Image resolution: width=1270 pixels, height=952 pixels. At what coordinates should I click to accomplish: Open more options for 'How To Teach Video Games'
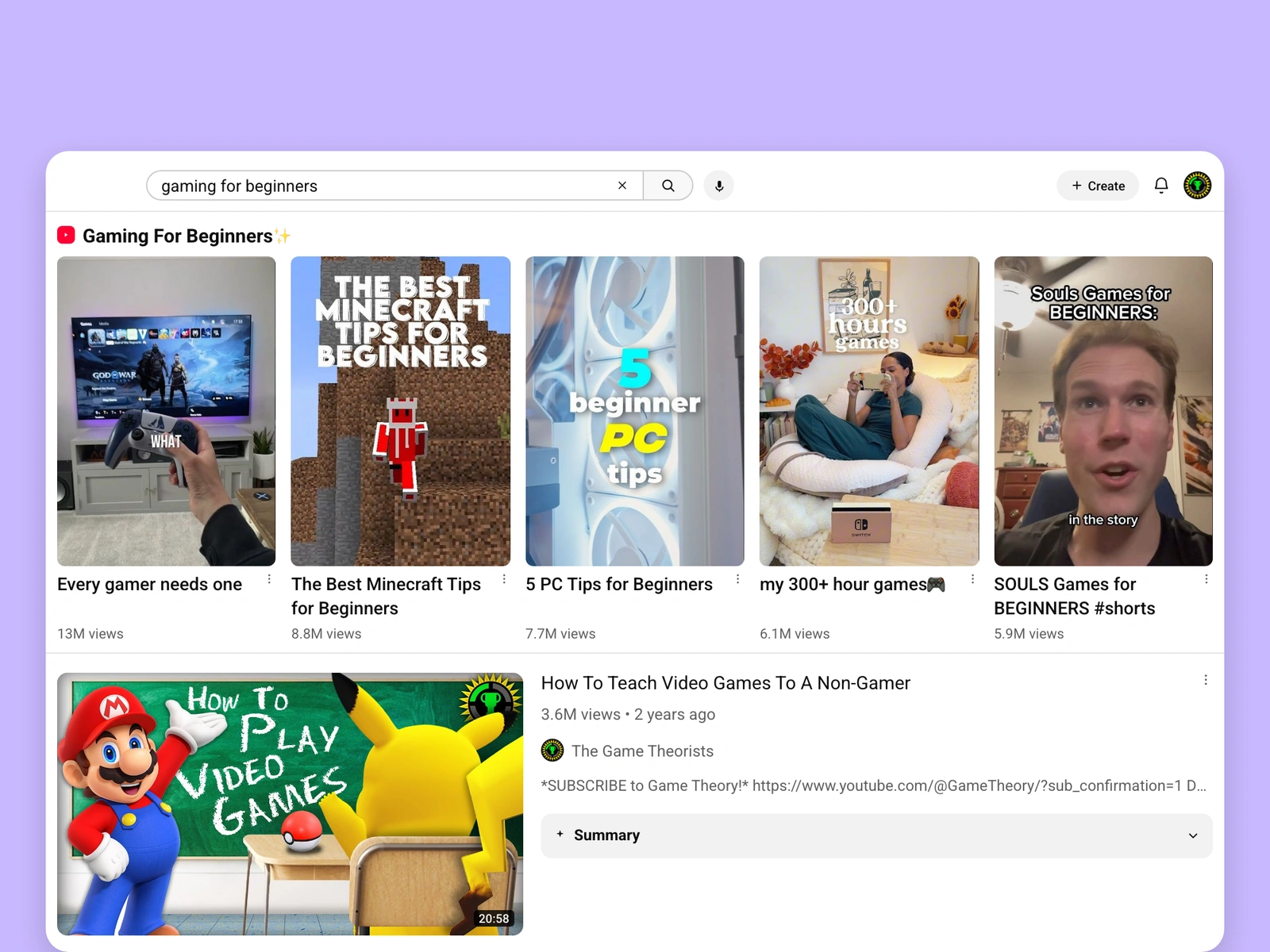coord(1206,680)
